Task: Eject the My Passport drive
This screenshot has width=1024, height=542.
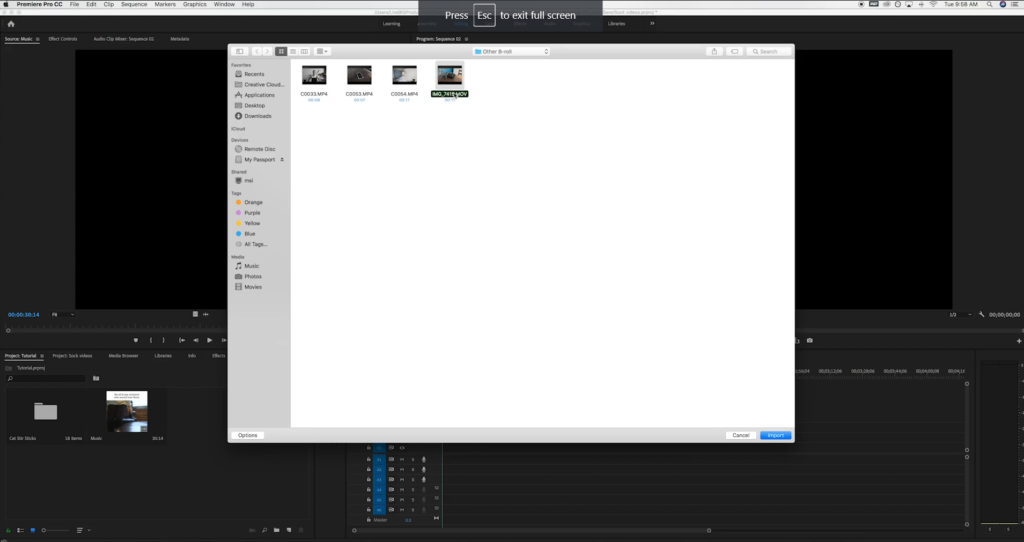Action: click(x=282, y=159)
